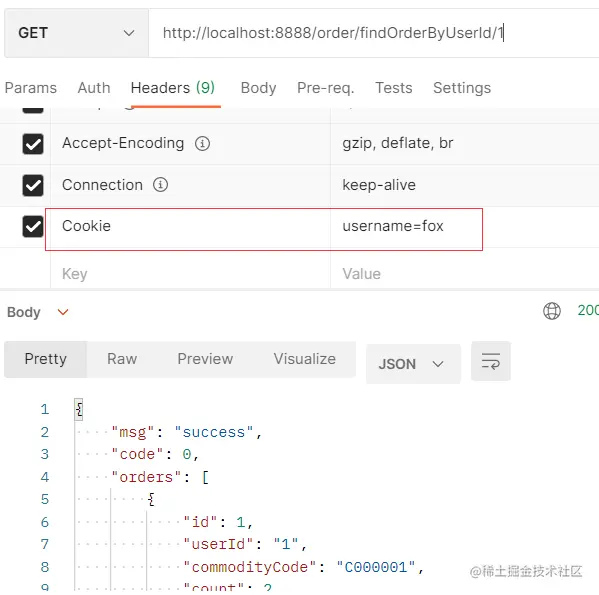Uncheck the Connection header checkbox
The image size is (599, 595).
33,185
